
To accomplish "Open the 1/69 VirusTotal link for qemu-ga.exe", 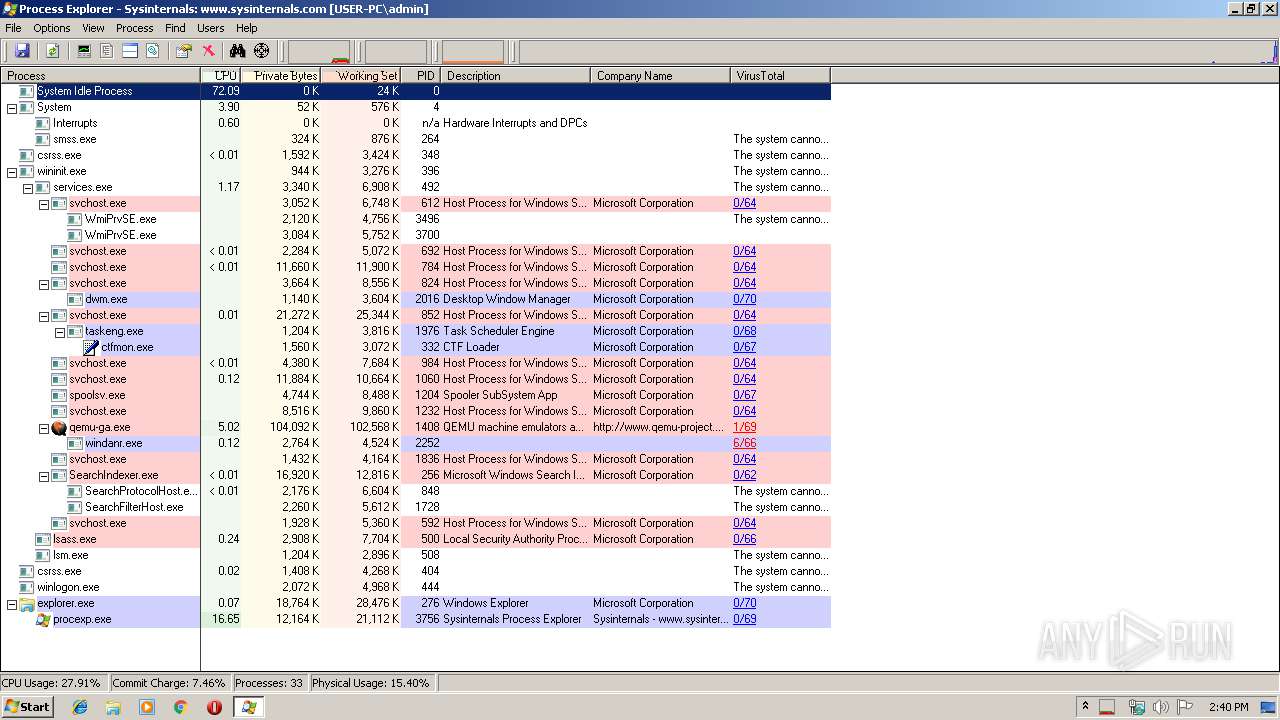I will click(x=744, y=427).
